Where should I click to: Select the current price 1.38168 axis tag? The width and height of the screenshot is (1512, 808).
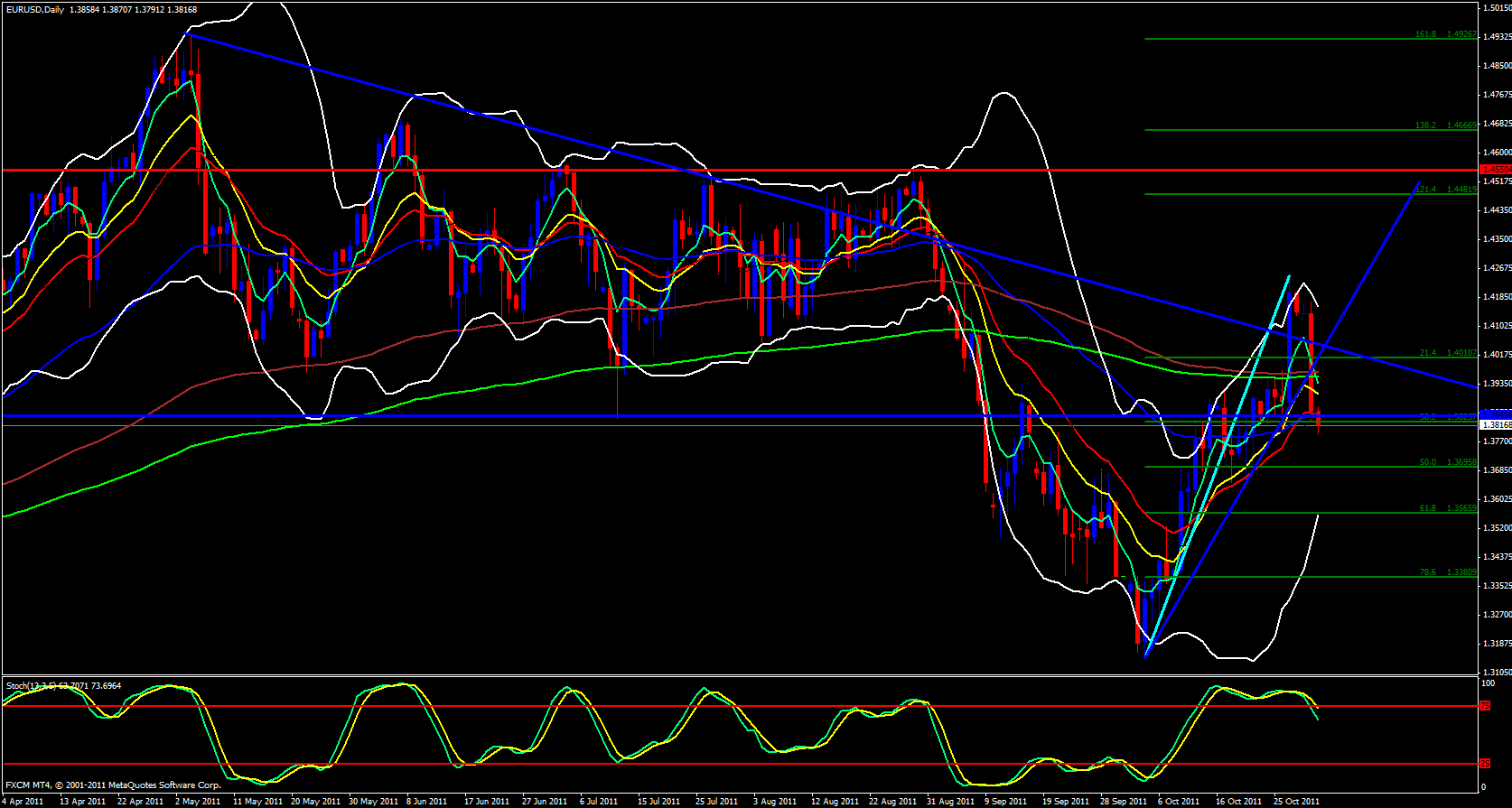tap(1495, 424)
